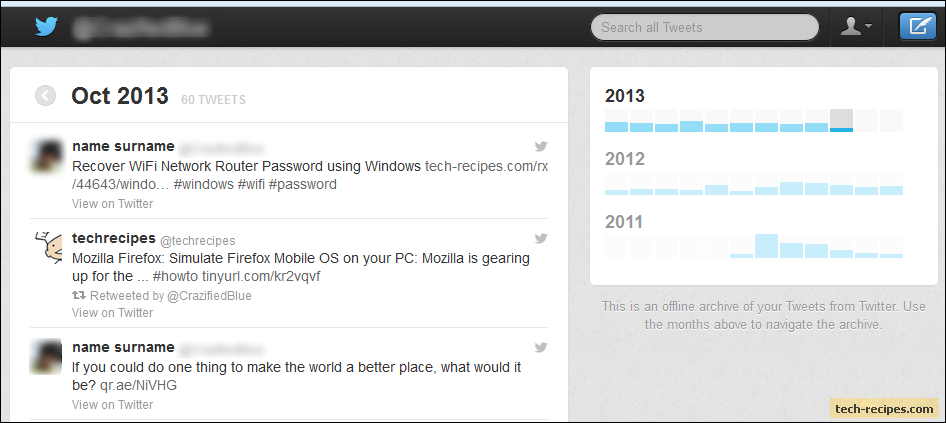Image resolution: width=946 pixels, height=423 pixels.
Task: Open the compose new Tweet button
Action: 918,27
